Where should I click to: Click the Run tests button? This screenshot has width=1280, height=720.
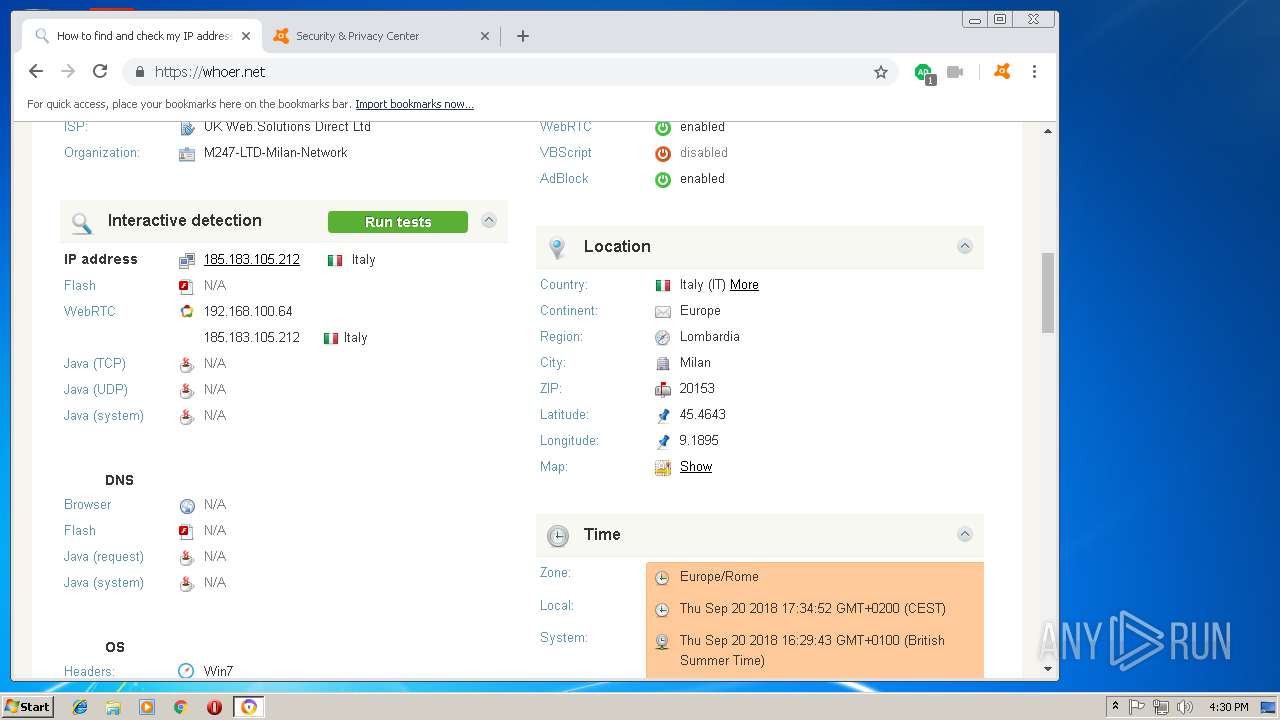pyautogui.click(x=398, y=222)
